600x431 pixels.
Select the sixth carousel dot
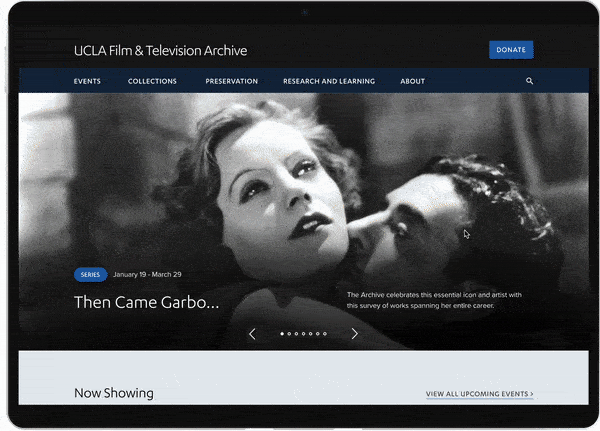[x=318, y=334]
